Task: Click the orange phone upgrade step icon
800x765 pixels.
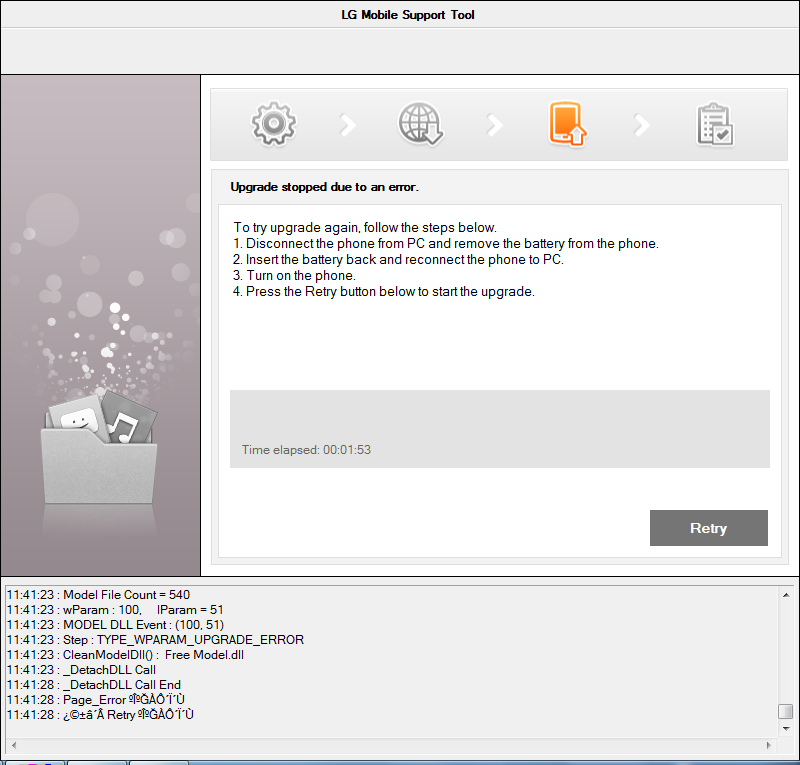Action: [567, 124]
